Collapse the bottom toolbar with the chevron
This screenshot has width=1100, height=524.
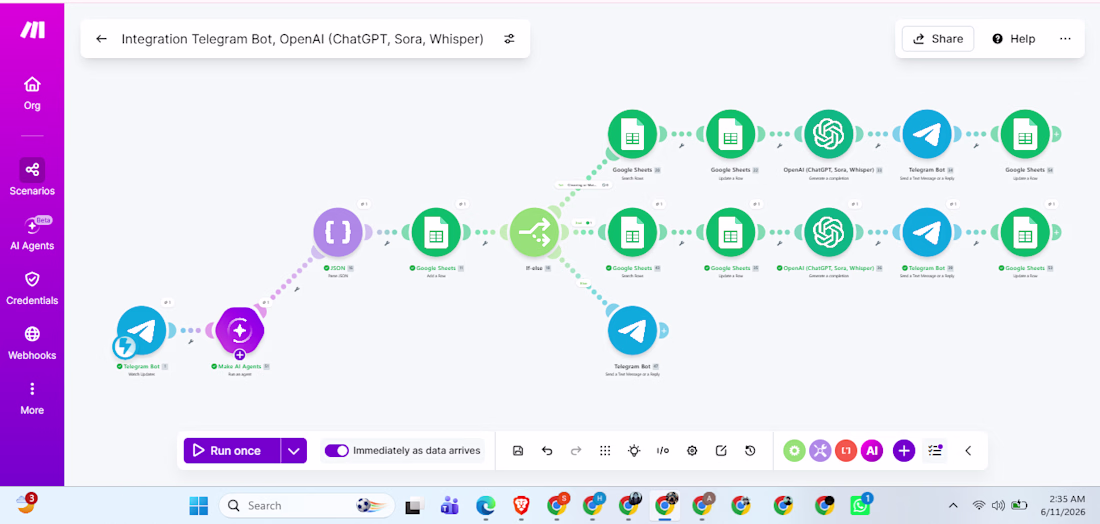[968, 450]
